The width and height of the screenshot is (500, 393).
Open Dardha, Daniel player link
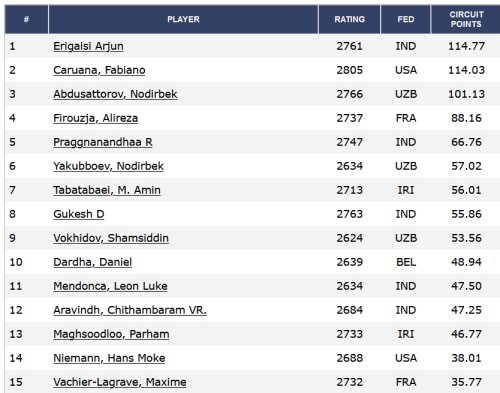[93, 262]
